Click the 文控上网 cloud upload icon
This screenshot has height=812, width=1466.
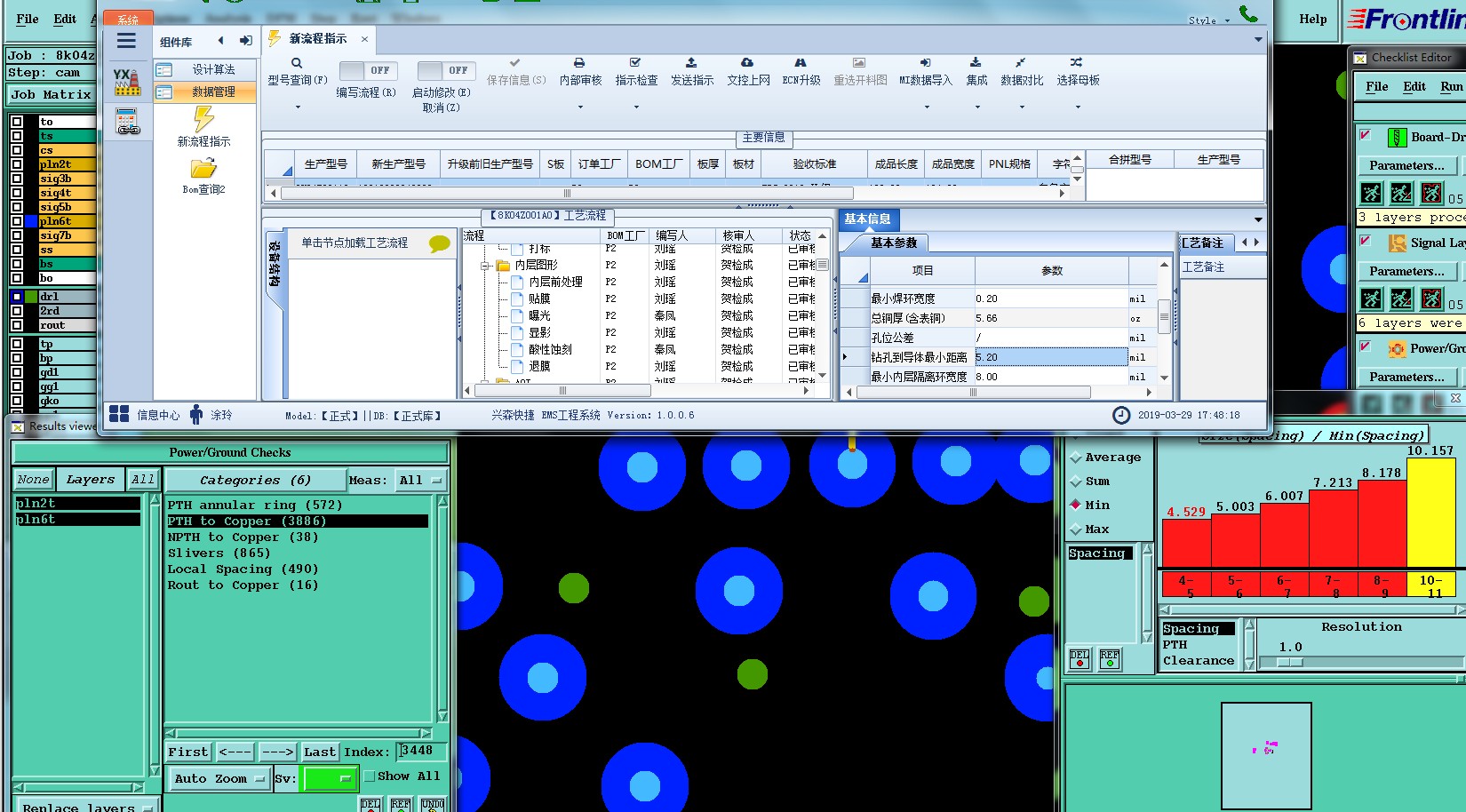747,63
